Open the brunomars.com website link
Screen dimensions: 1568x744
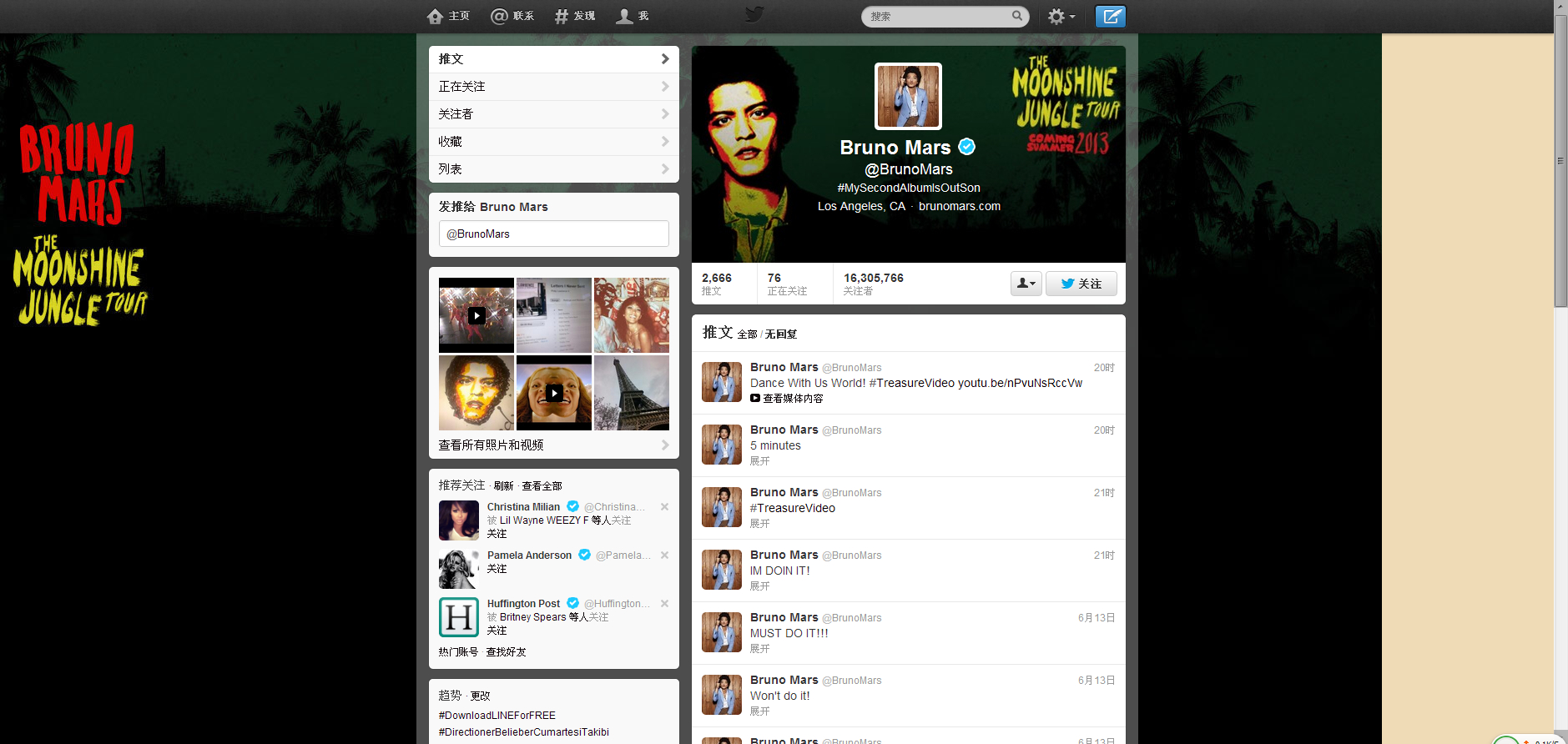tap(960, 206)
